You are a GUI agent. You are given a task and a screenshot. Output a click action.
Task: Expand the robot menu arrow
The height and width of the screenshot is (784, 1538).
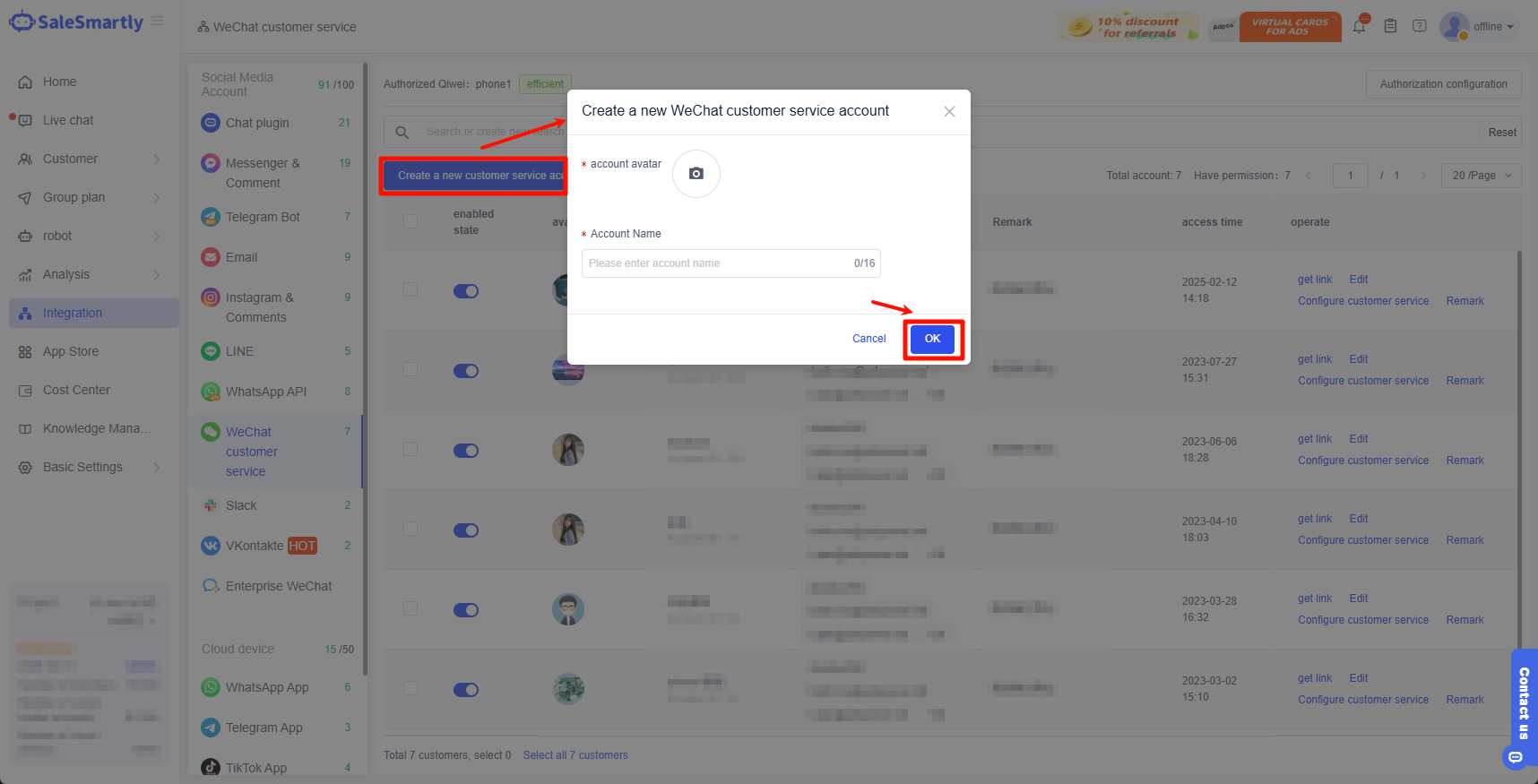[x=157, y=236]
